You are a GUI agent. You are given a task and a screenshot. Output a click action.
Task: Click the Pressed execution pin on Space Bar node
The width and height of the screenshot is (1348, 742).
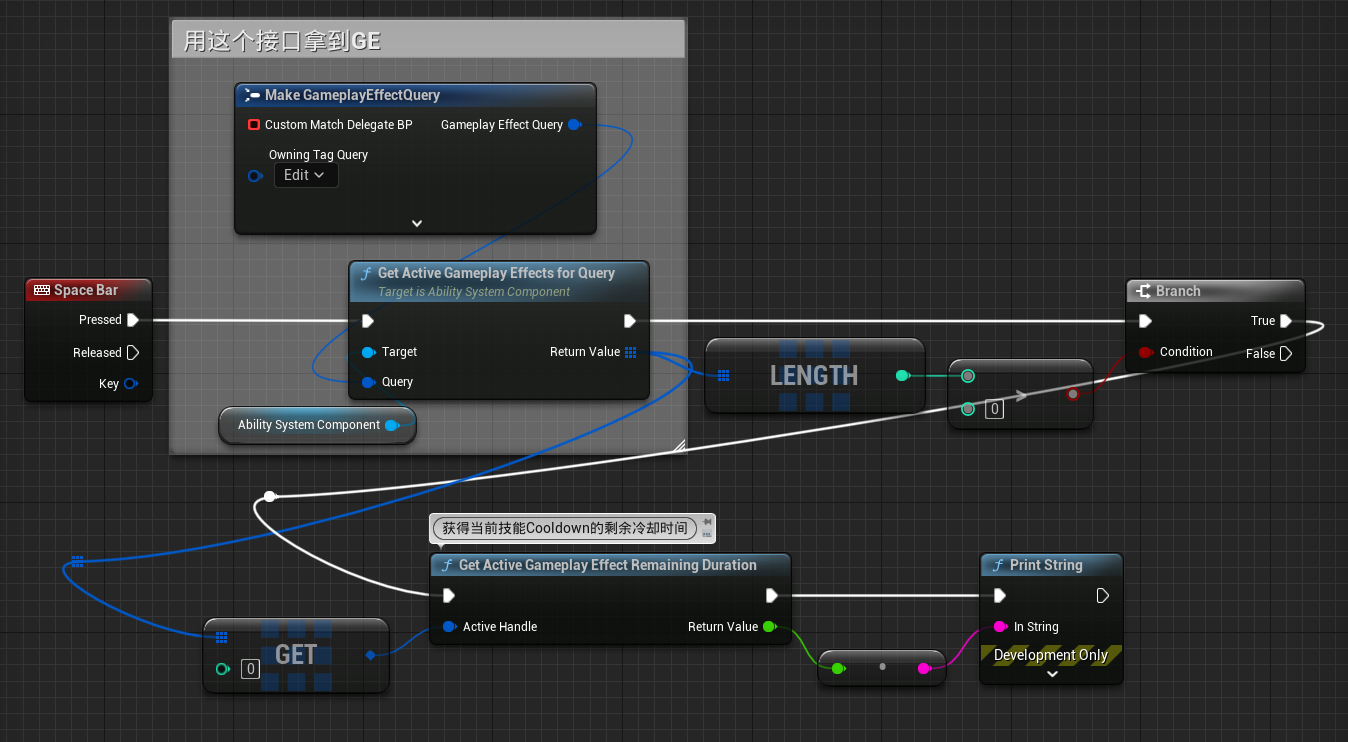[133, 320]
